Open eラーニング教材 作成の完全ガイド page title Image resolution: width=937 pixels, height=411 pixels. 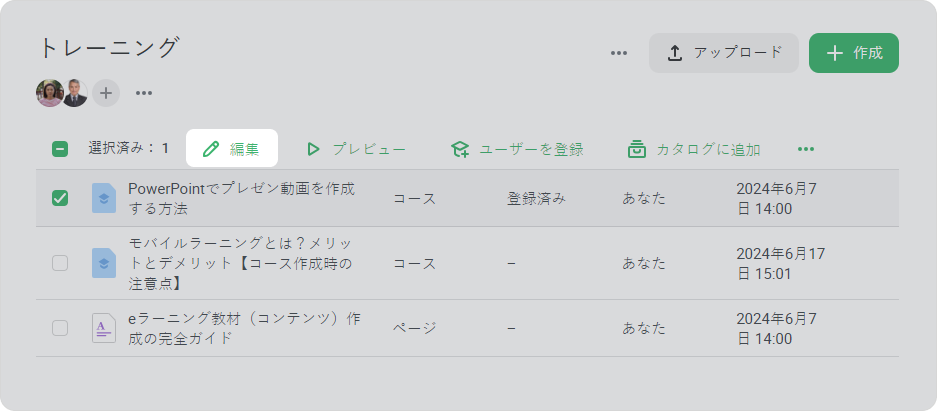[244, 329]
